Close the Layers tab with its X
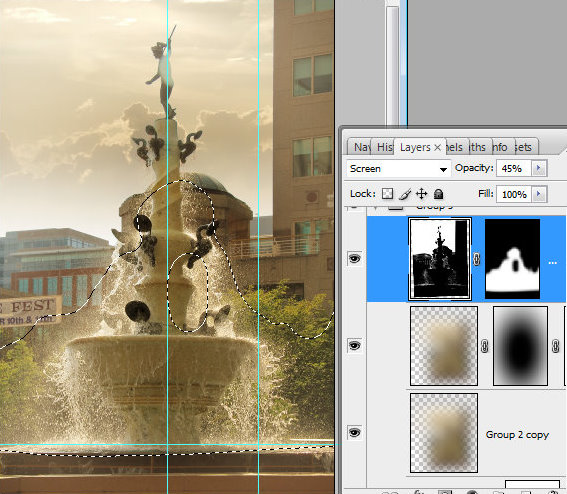Image resolution: width=567 pixels, height=494 pixels. [437, 147]
